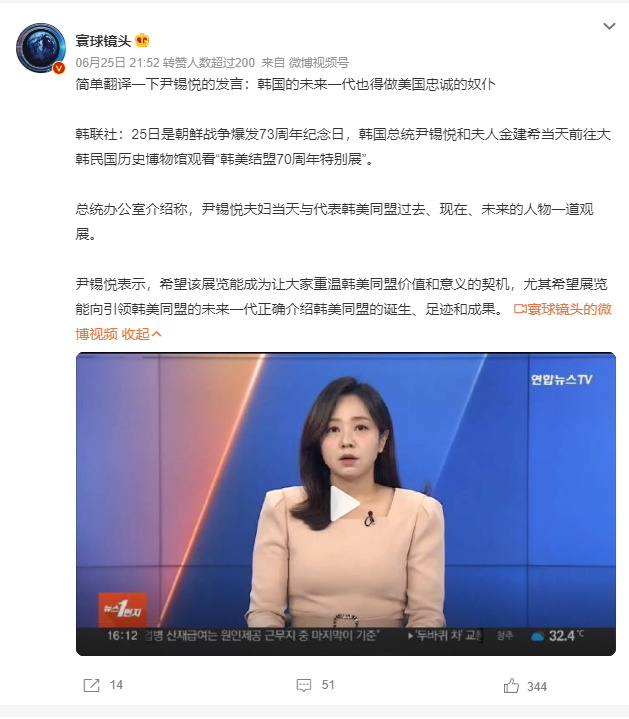Click the 寰球镜头 username
The width and height of the screenshot is (629, 719).
(104, 41)
